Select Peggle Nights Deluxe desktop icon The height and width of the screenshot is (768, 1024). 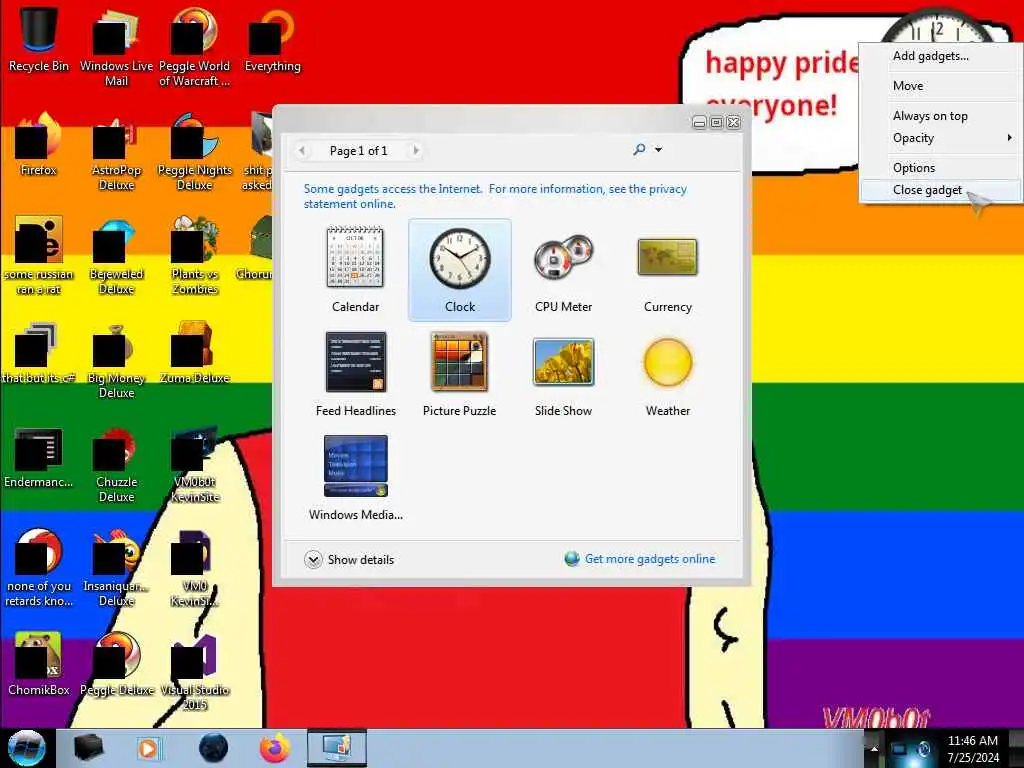(x=195, y=152)
